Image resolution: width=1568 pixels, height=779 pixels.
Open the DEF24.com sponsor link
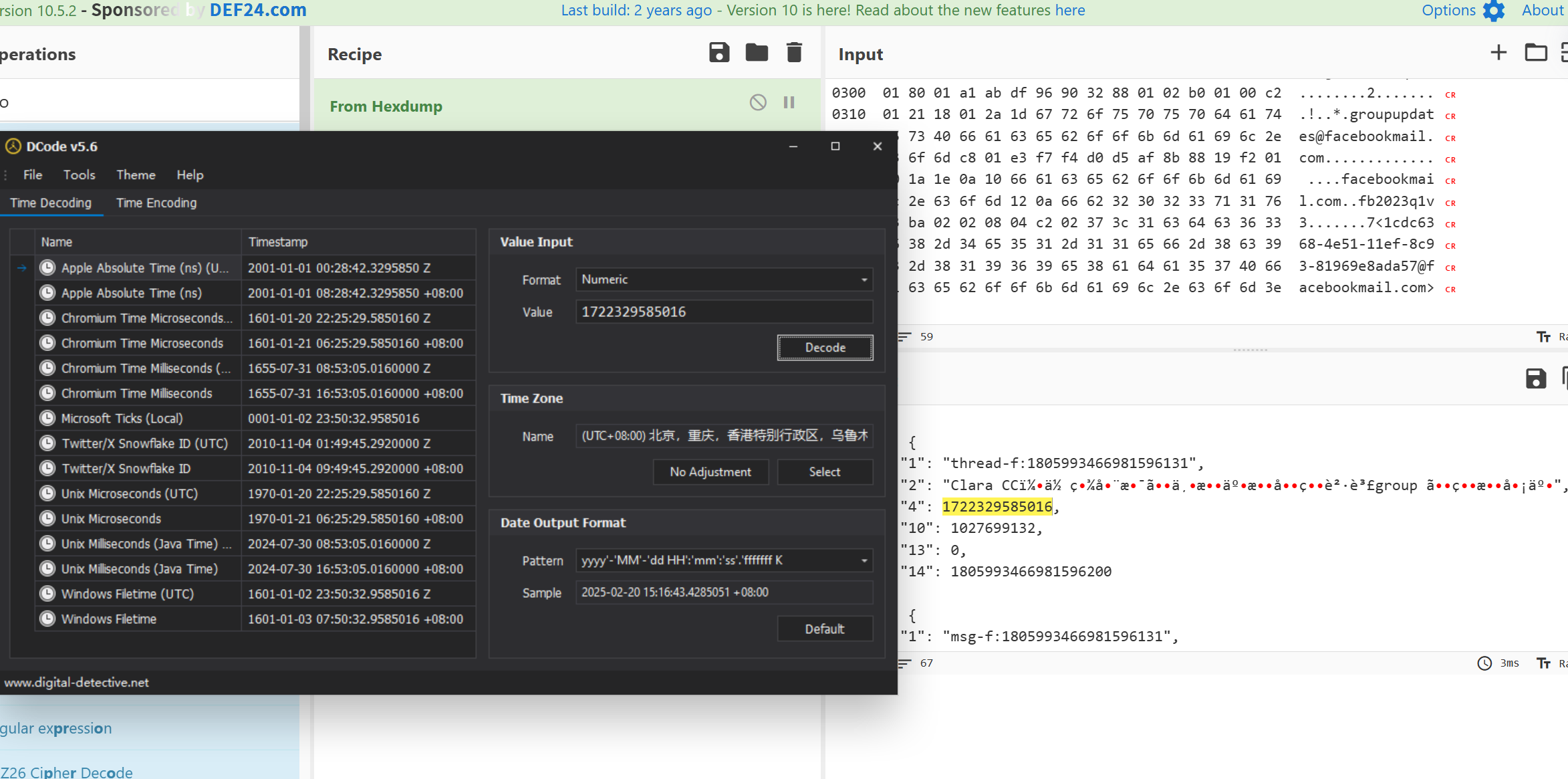pyautogui.click(x=258, y=10)
